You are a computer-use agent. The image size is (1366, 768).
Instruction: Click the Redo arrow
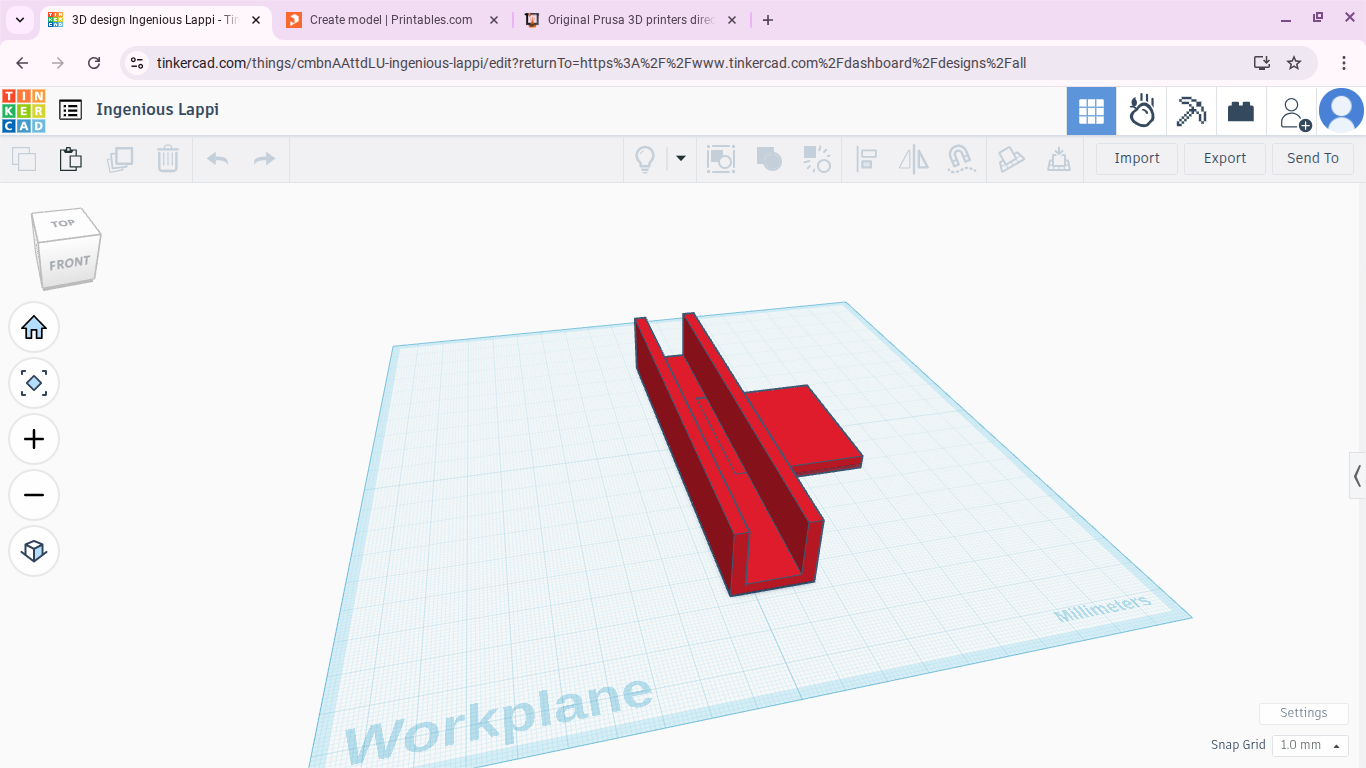264,158
